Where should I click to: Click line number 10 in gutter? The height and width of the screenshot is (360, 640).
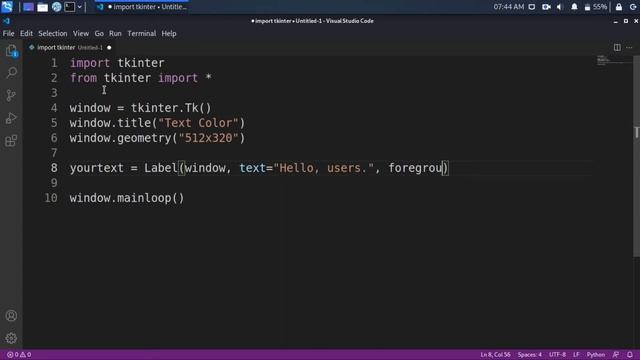click(51, 198)
